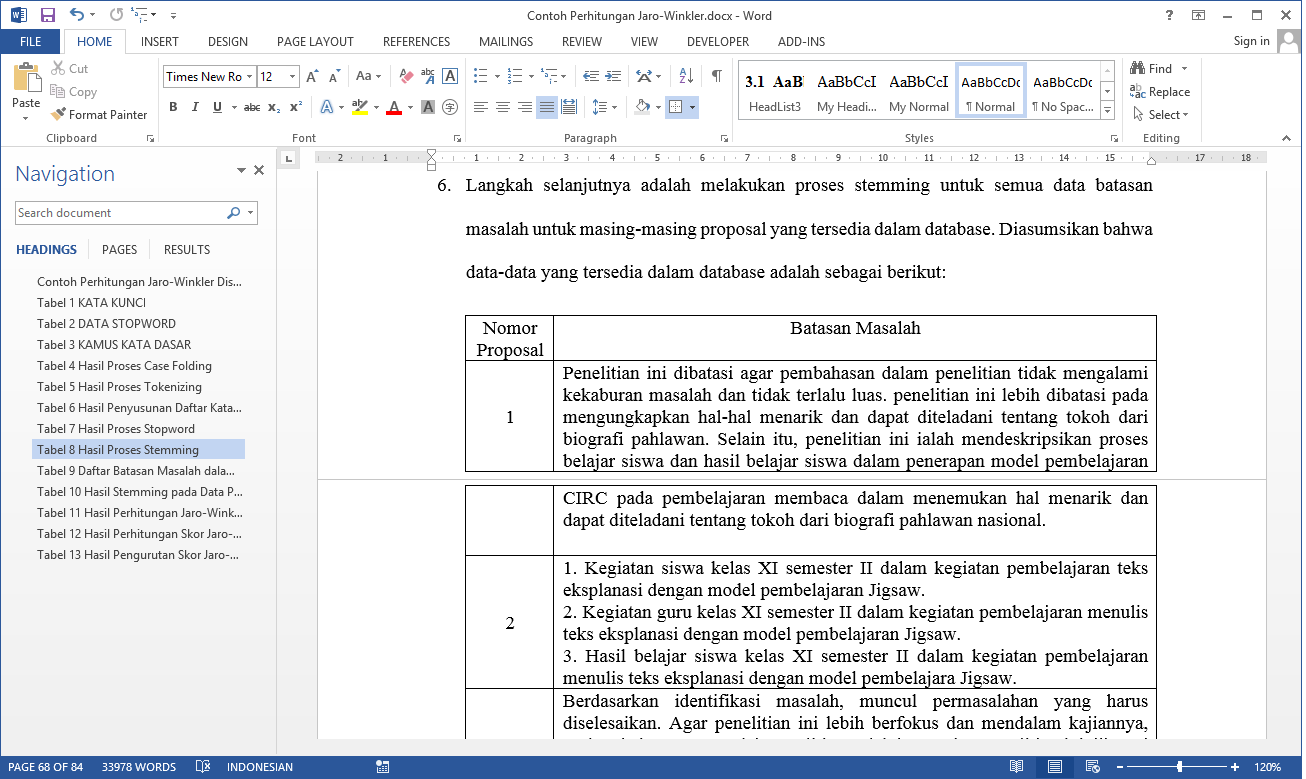Click the Replace button
The image size is (1306, 779).
coord(1160,92)
